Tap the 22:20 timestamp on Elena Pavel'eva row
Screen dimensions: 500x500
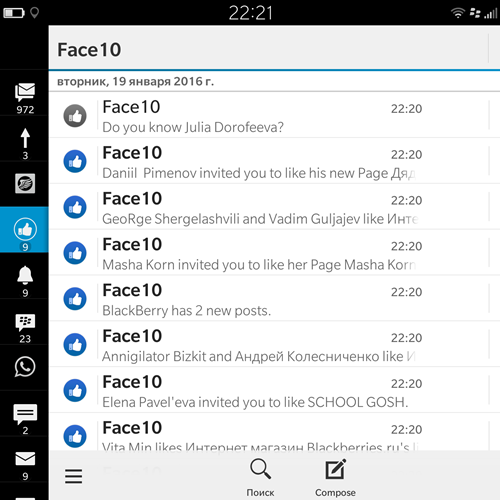click(406, 384)
